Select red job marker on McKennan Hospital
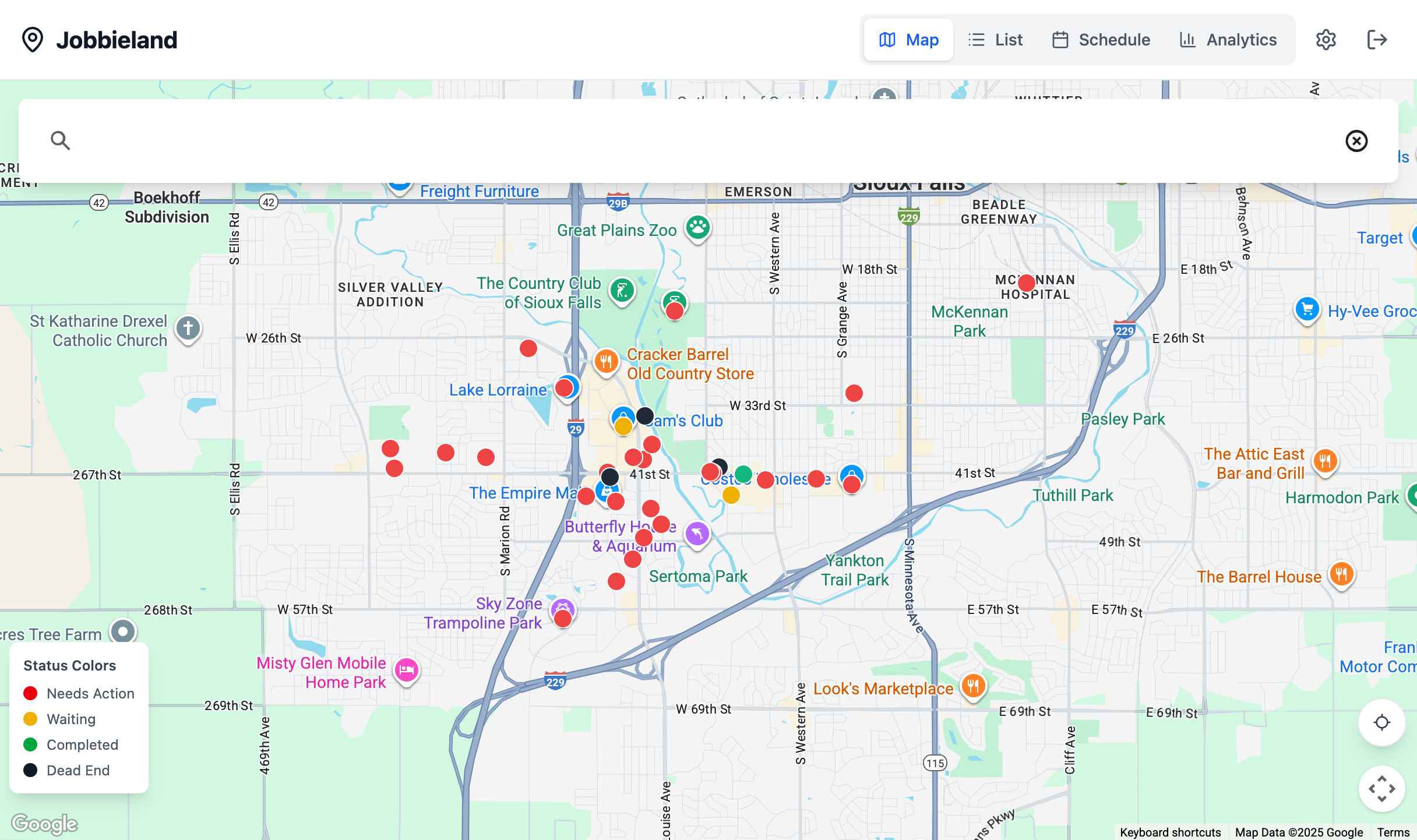 [1026, 283]
